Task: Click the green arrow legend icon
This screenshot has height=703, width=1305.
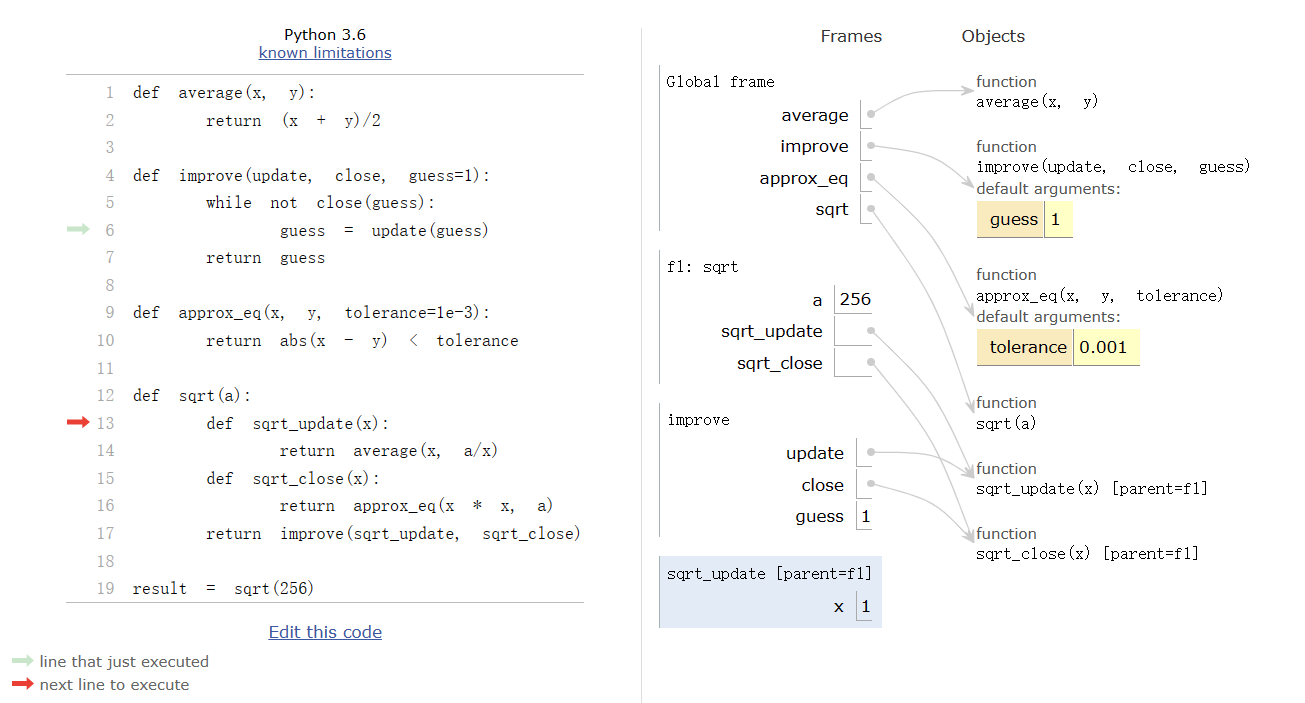Action: point(22,661)
